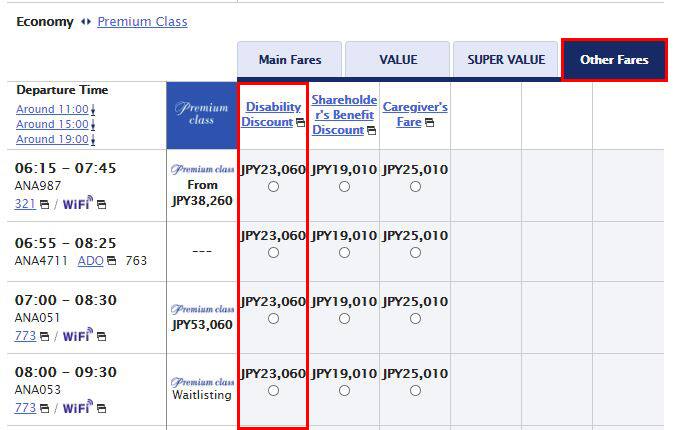Open the SUPER VALUE tab

coord(506,60)
